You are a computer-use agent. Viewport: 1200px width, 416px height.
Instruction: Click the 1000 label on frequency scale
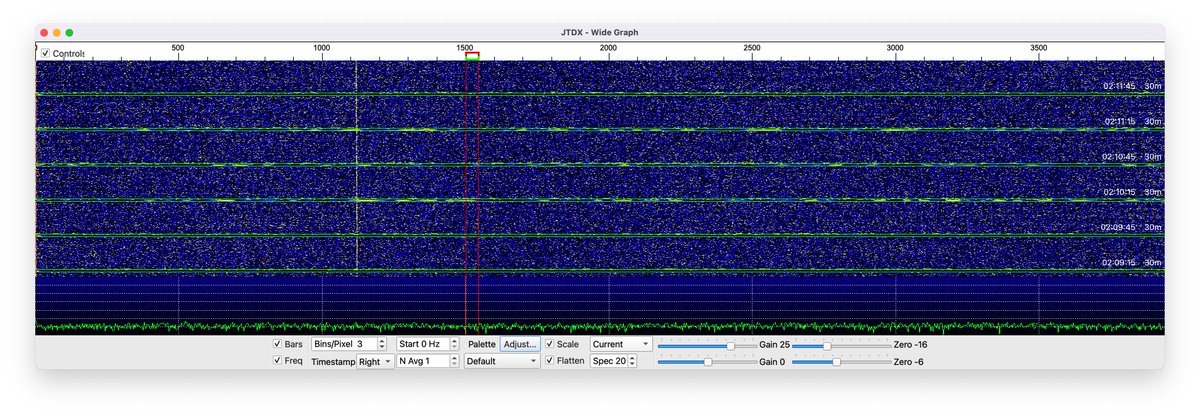click(322, 48)
